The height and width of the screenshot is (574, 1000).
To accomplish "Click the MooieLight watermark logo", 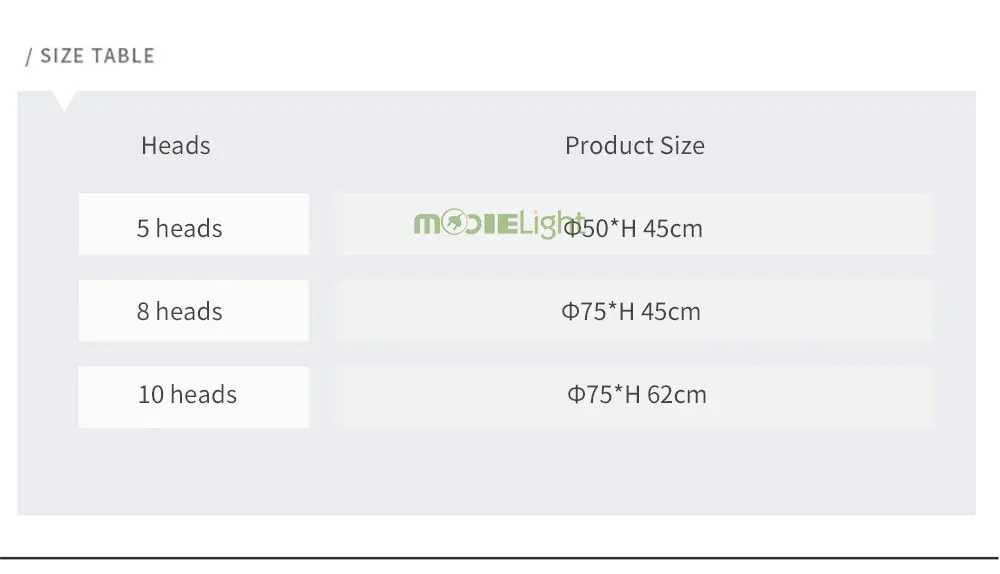I will 499,223.
